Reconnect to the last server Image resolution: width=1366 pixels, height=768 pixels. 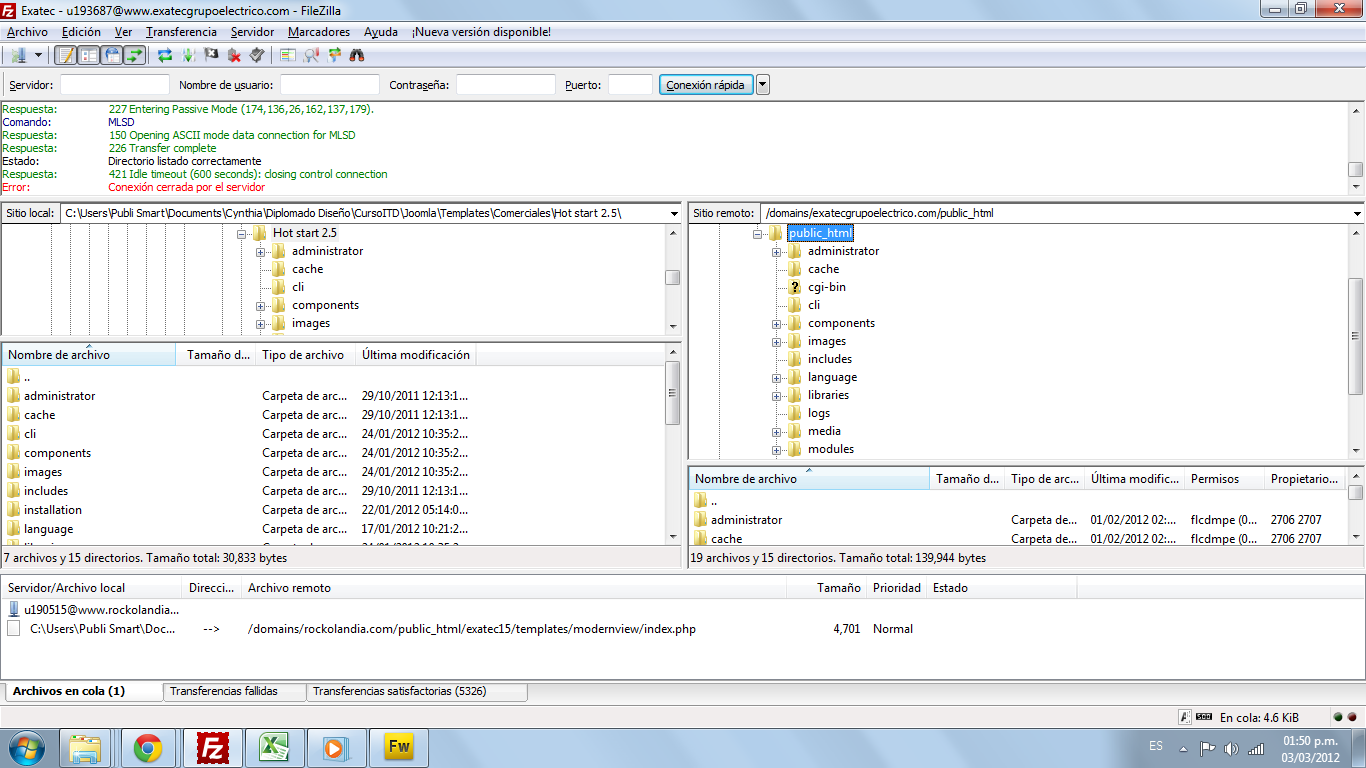(x=257, y=55)
